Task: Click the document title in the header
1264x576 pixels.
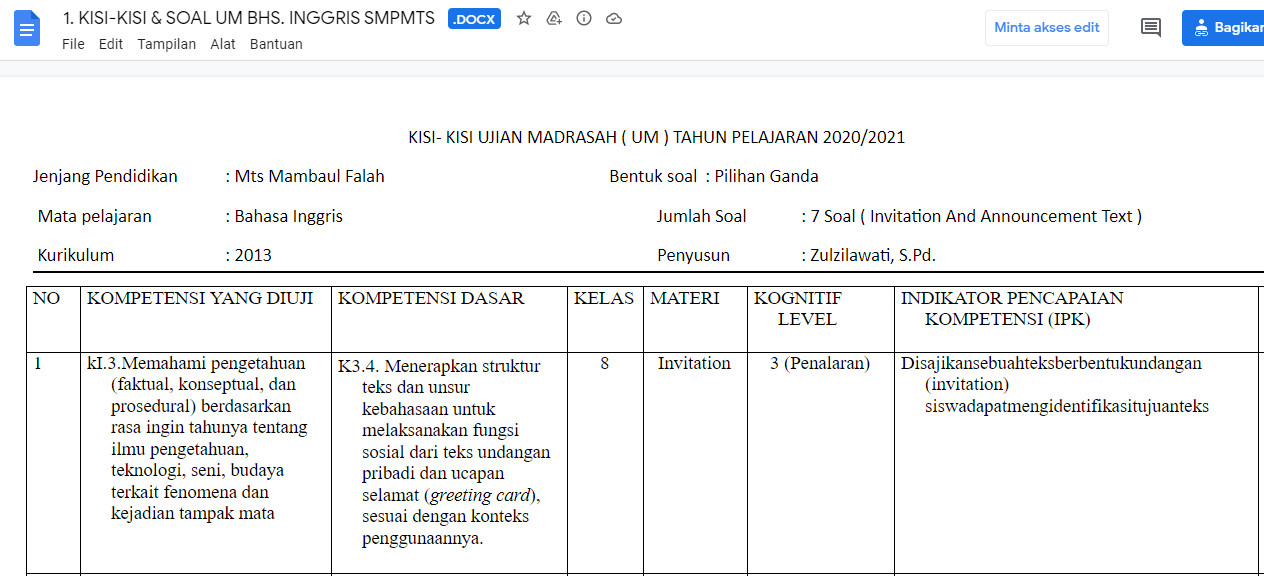Action: [249, 18]
